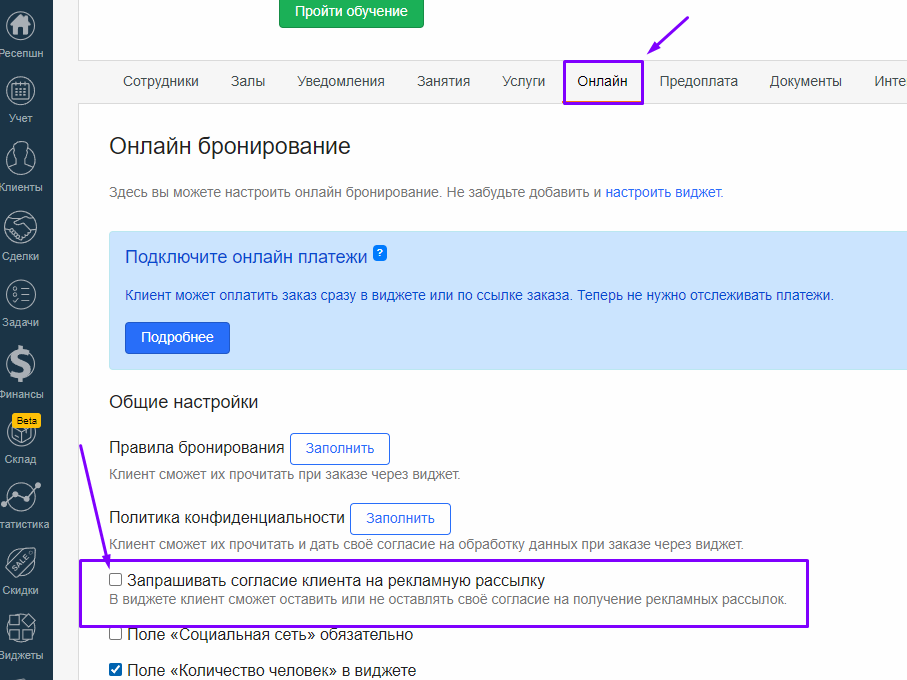This screenshot has width=907, height=680.
Task: Click the Общие настройки section heading
Action: [183, 402]
